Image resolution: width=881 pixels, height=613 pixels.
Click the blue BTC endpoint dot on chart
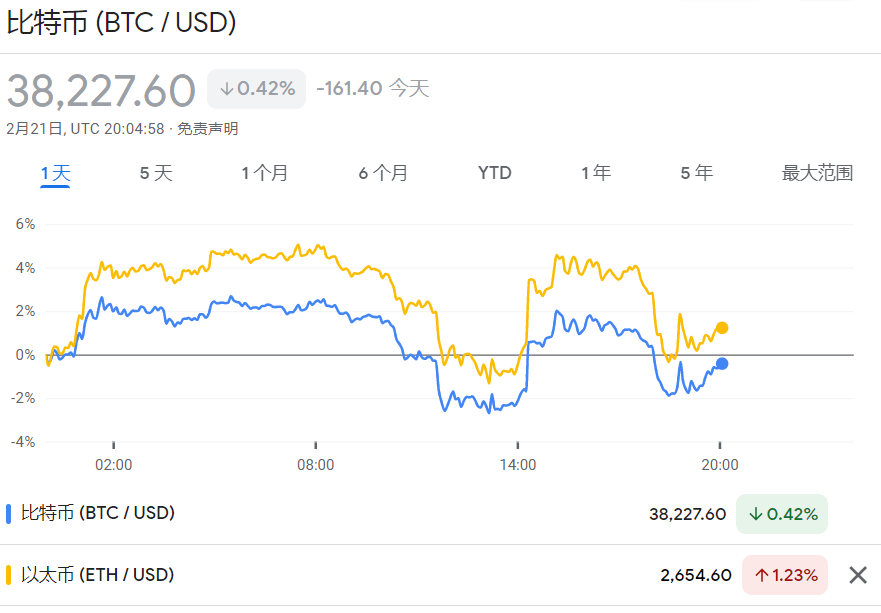[x=721, y=364]
